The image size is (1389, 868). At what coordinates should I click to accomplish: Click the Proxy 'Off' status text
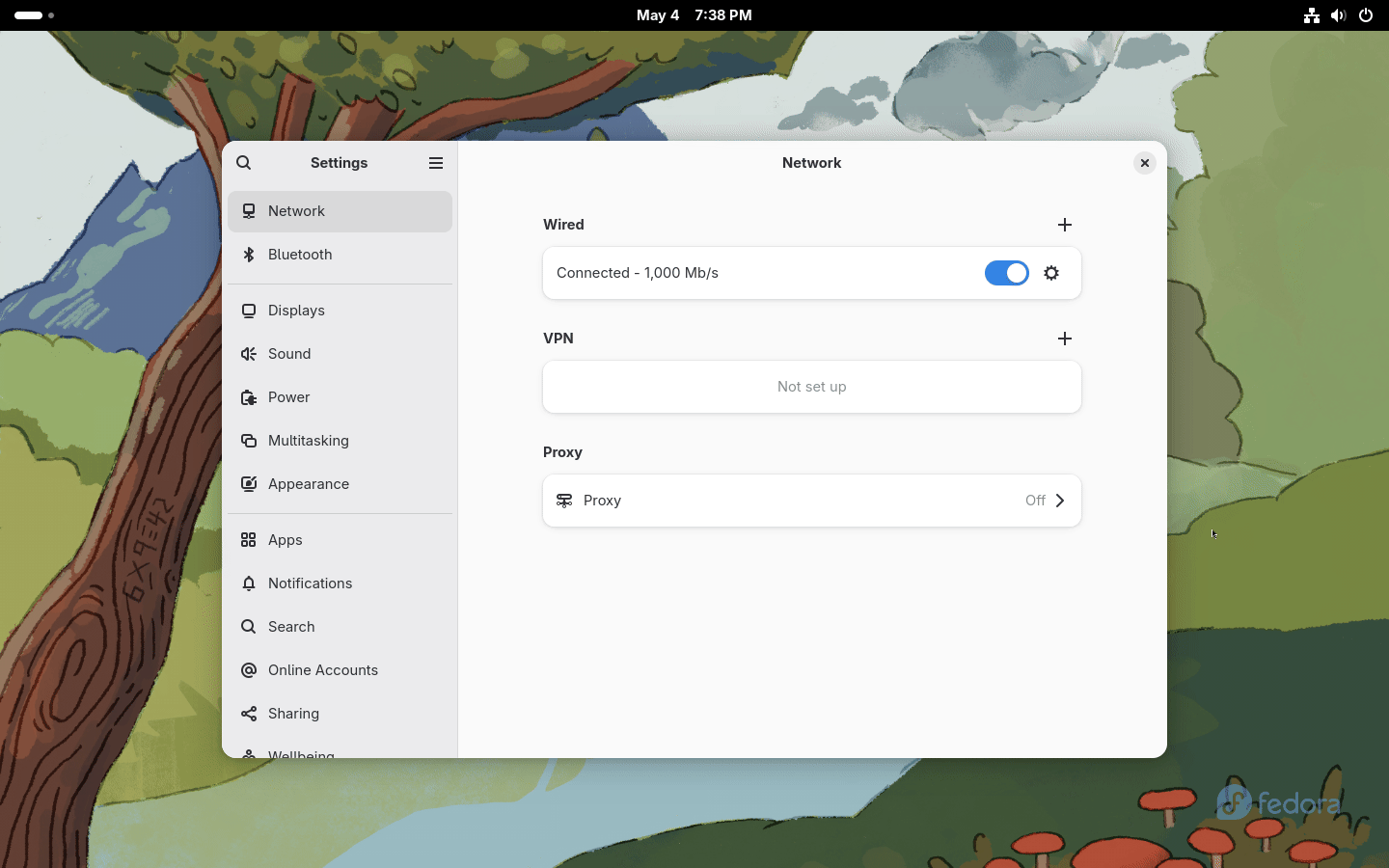(1035, 501)
